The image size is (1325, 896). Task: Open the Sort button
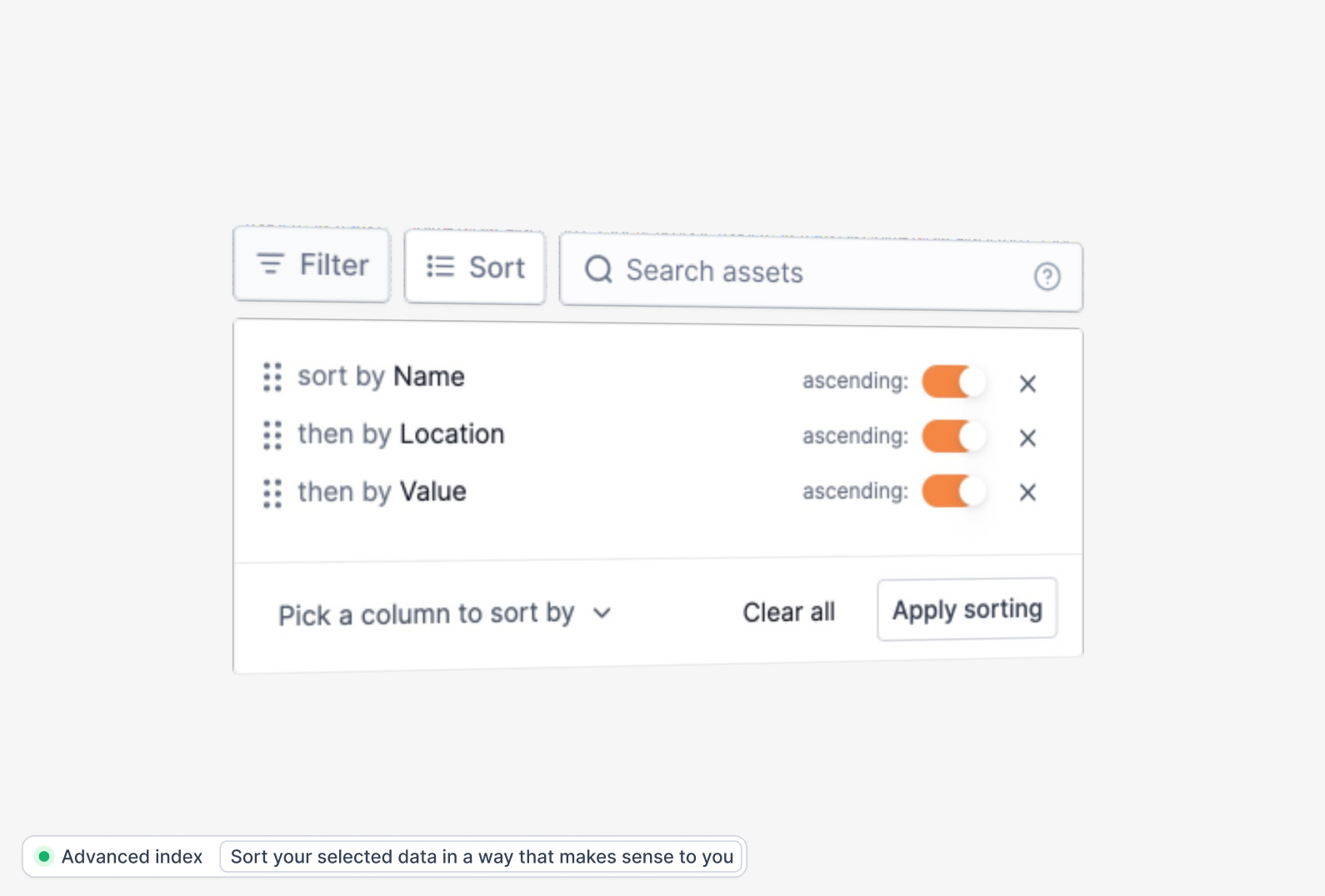point(475,268)
